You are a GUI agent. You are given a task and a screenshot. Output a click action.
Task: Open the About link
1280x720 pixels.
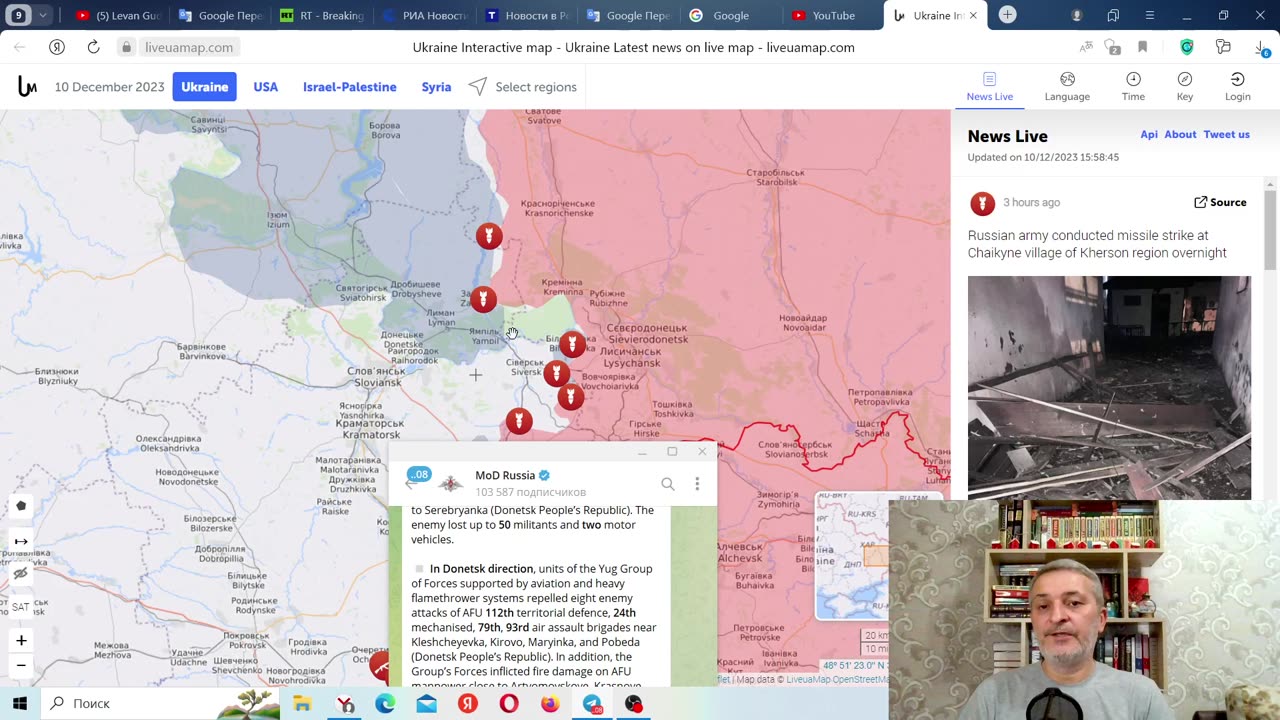point(1180,134)
